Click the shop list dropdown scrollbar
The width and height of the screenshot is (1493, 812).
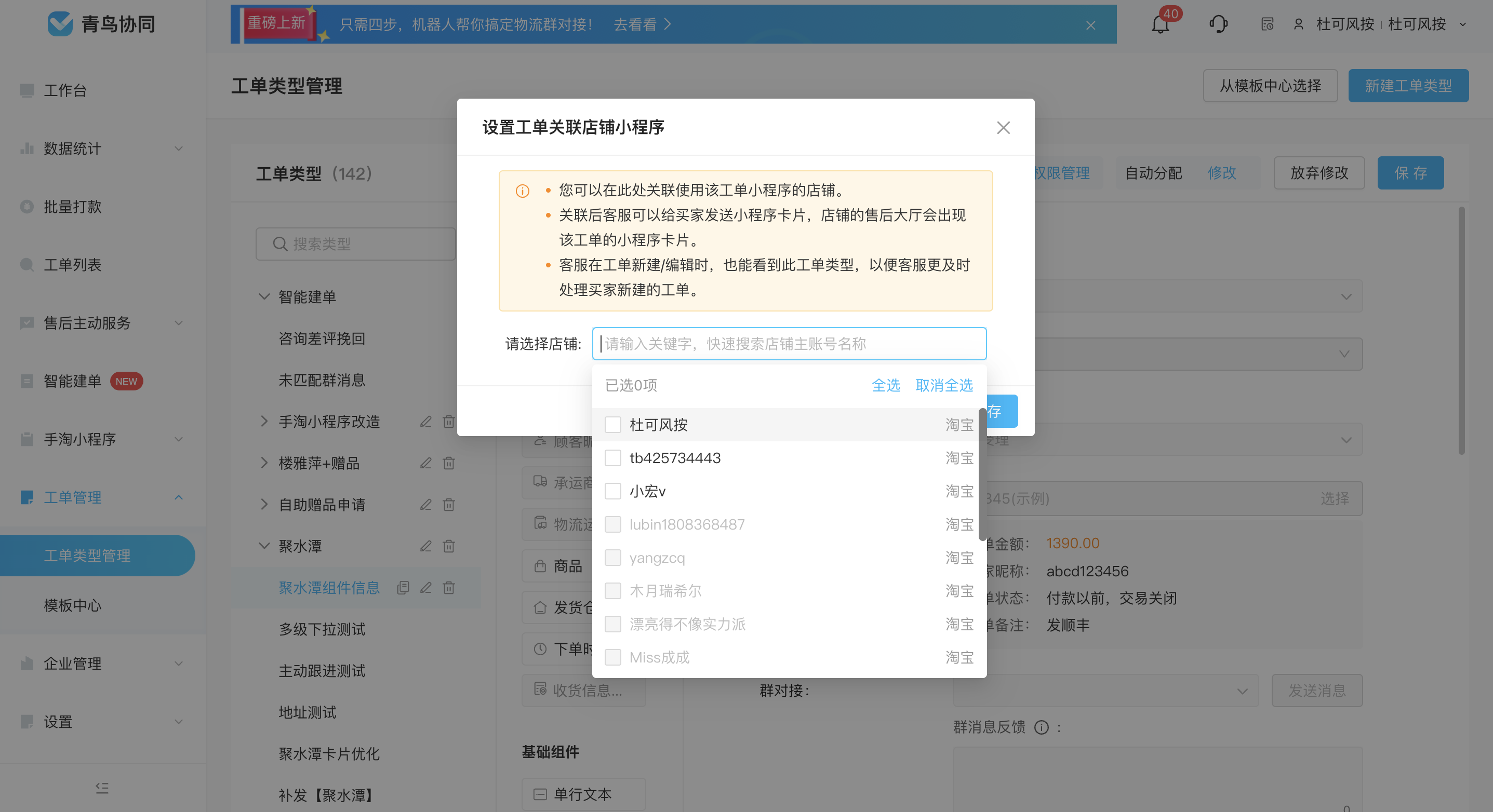(x=982, y=474)
